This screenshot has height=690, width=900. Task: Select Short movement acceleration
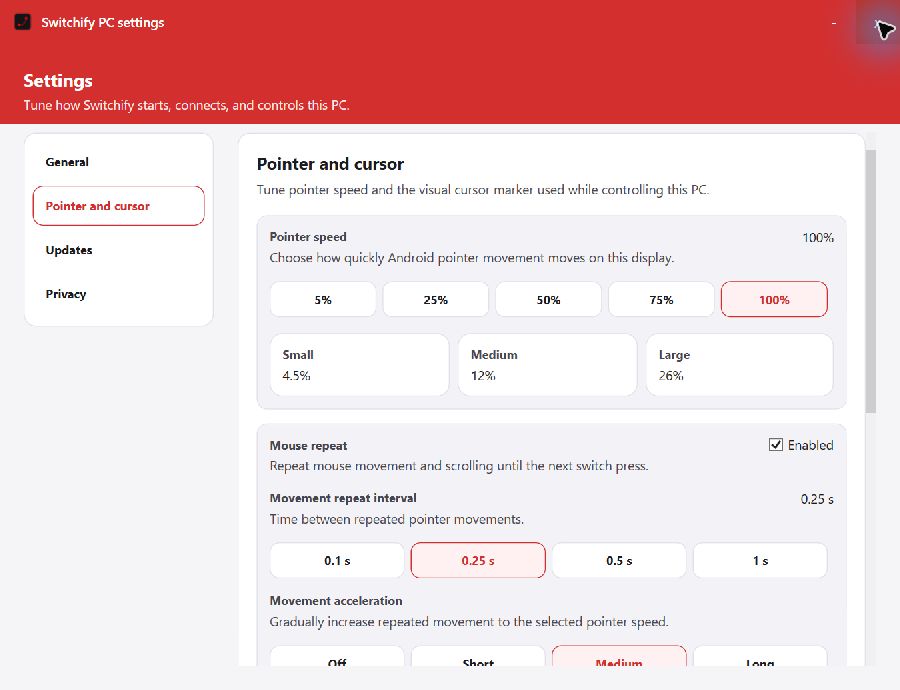pos(478,656)
